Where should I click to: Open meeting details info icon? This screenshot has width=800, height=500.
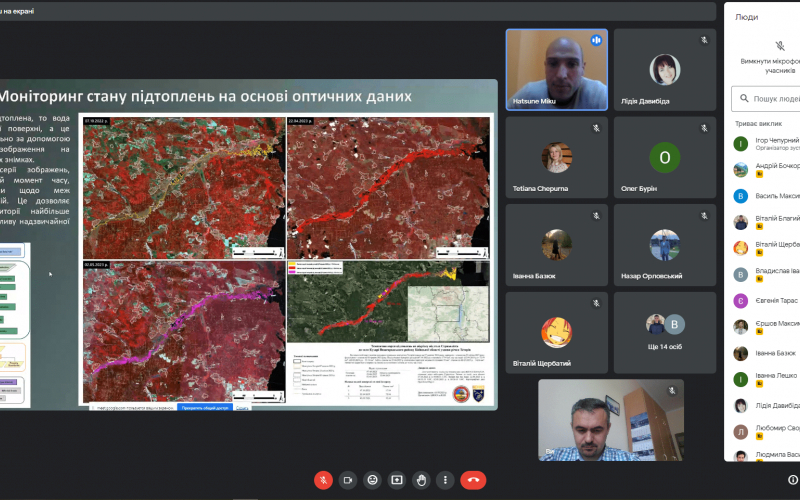click(x=792, y=480)
